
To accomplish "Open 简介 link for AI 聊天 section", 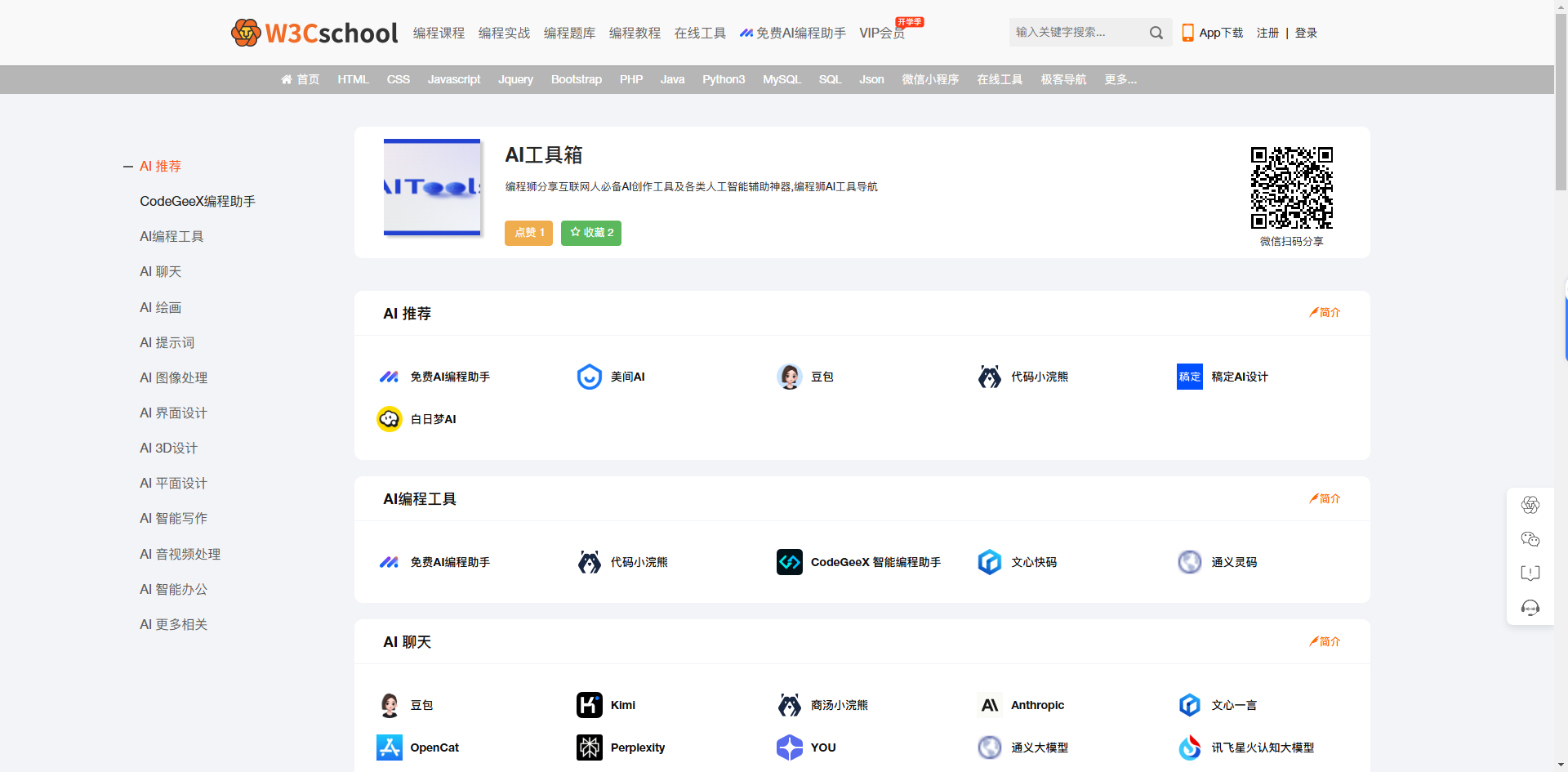I will (1325, 641).
